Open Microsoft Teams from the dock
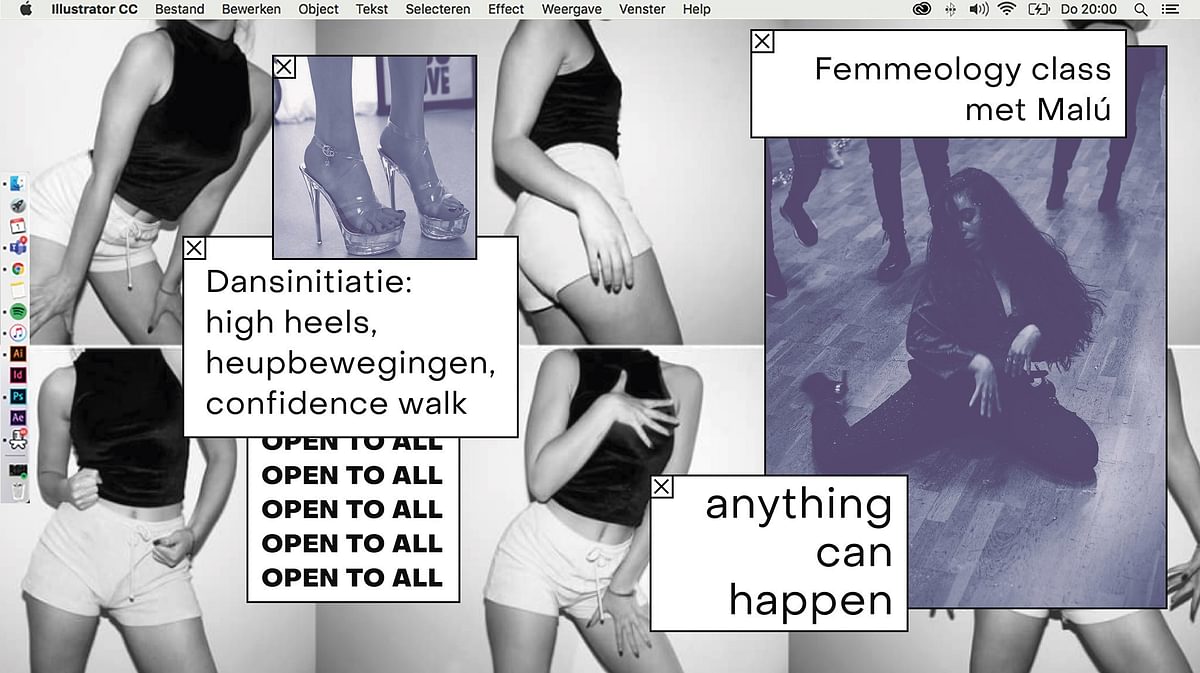The height and width of the screenshot is (673, 1200). point(18,247)
